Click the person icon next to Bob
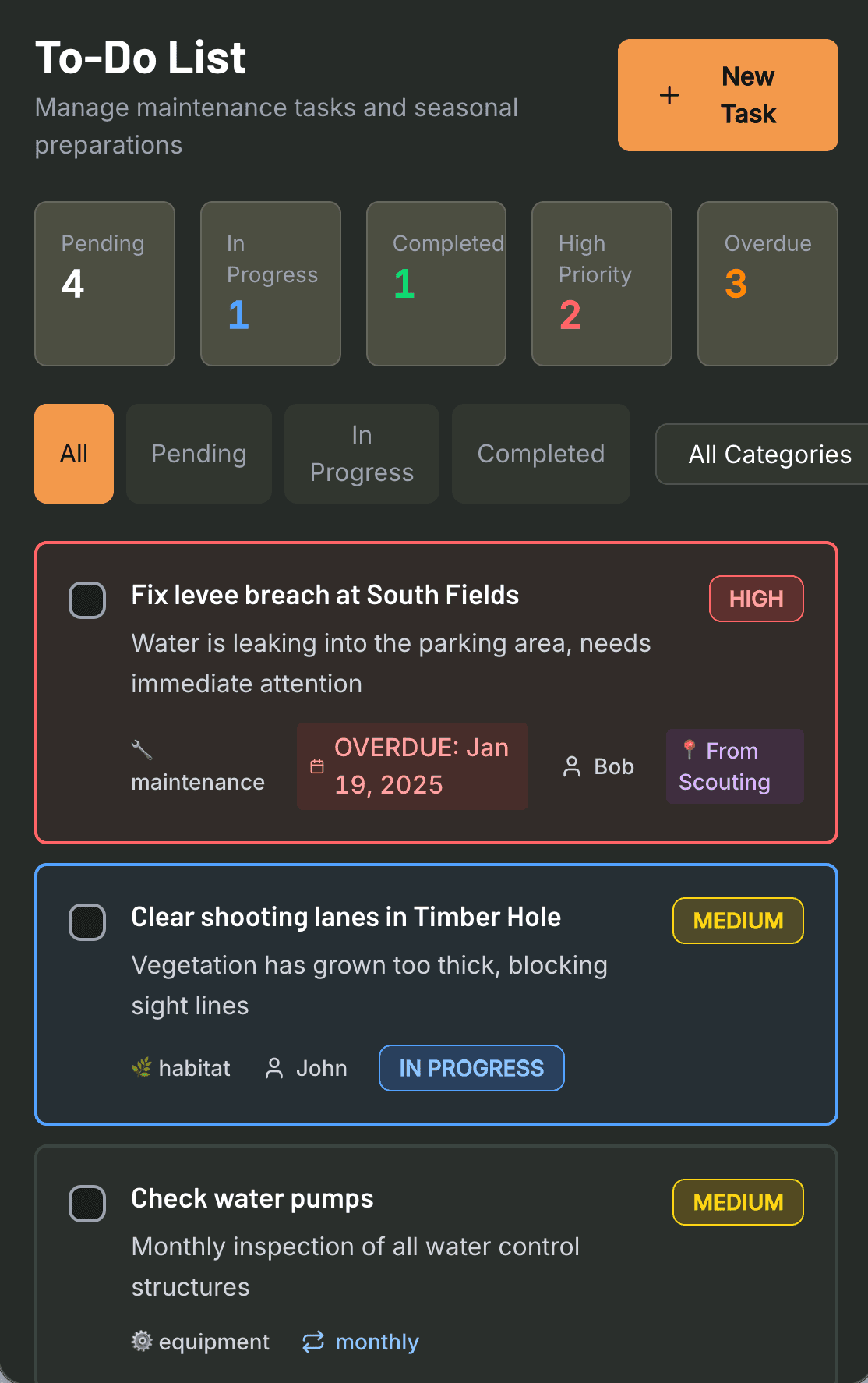The image size is (868, 1383). click(571, 766)
